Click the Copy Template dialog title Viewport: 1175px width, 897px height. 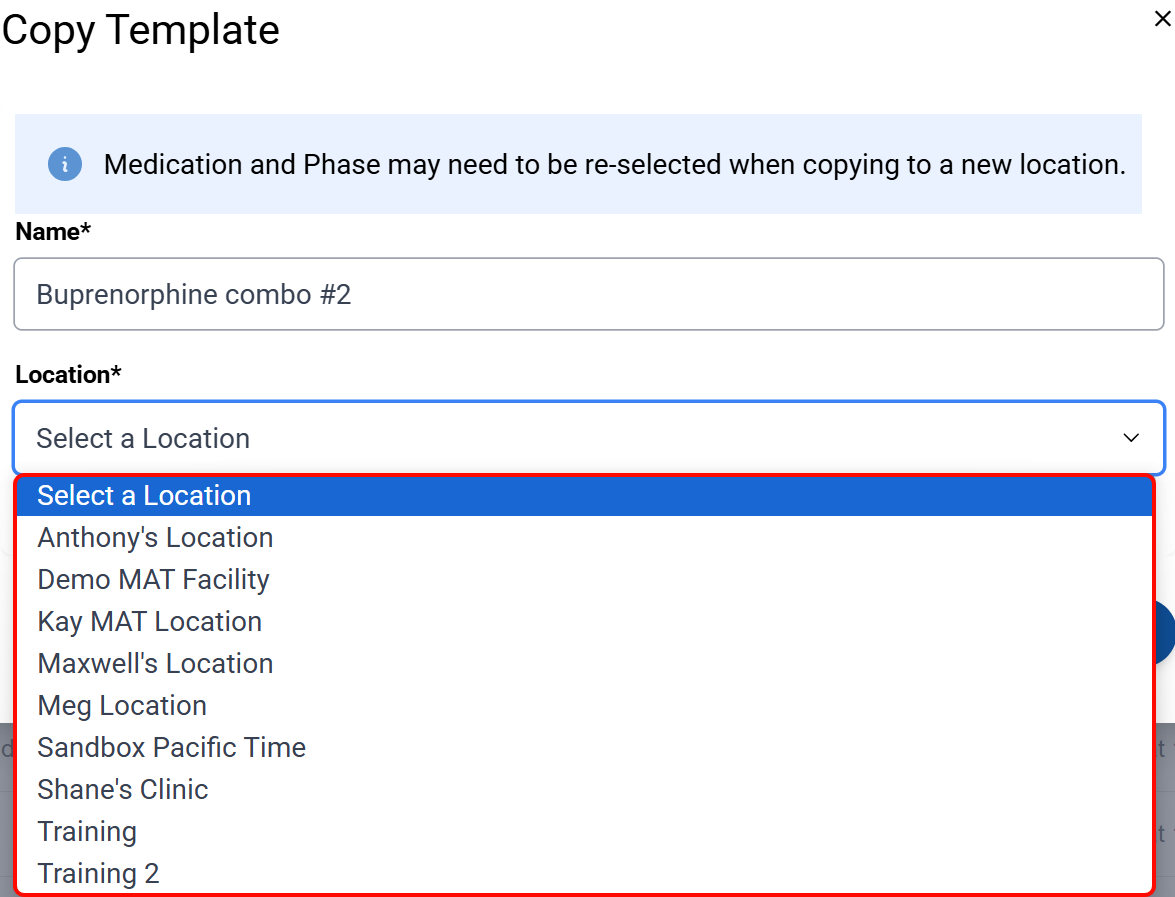click(x=141, y=30)
